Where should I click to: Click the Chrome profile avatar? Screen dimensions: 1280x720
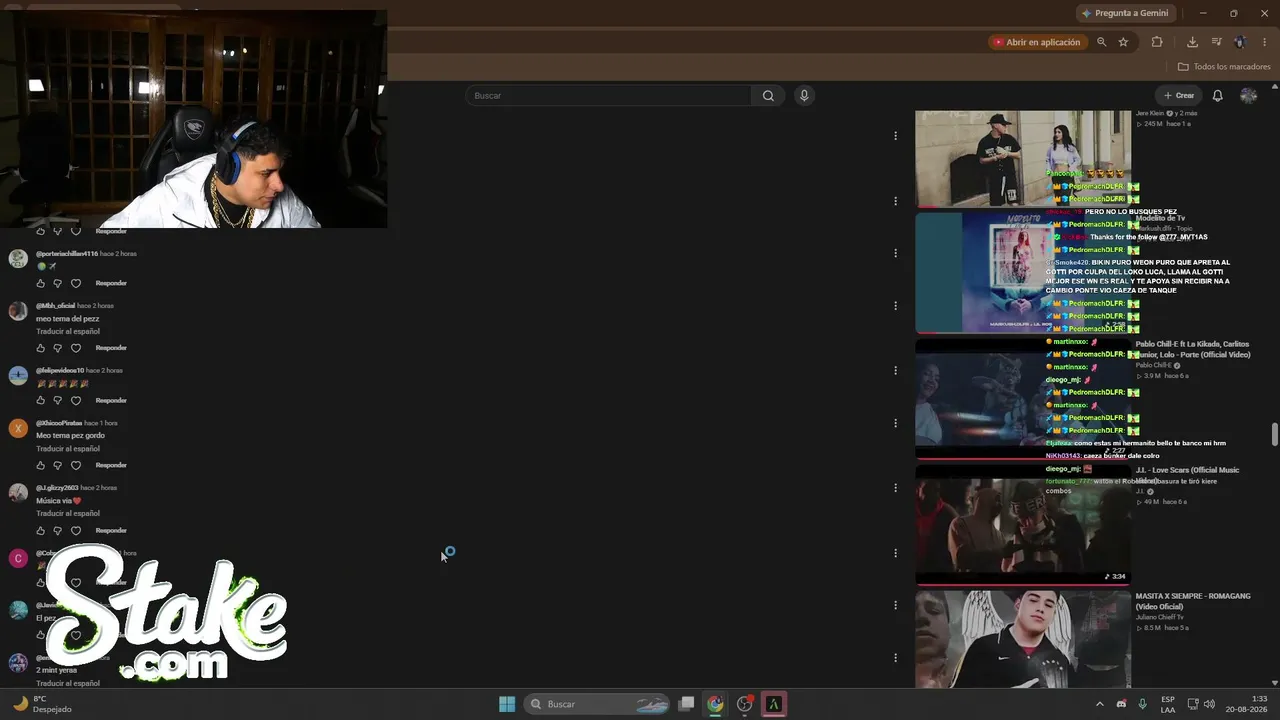(1241, 42)
